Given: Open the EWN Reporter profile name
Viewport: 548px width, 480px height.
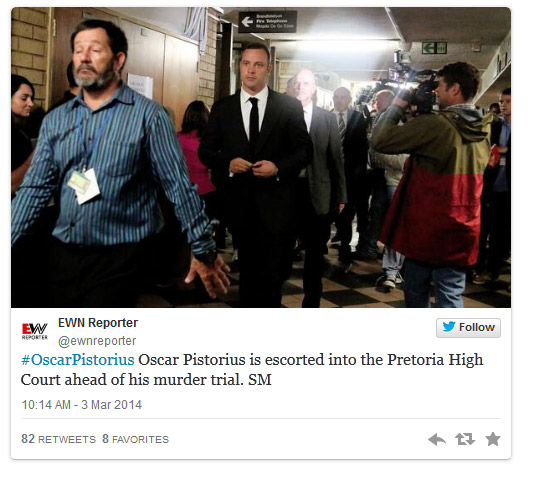Looking at the screenshot, I should click(98, 323).
